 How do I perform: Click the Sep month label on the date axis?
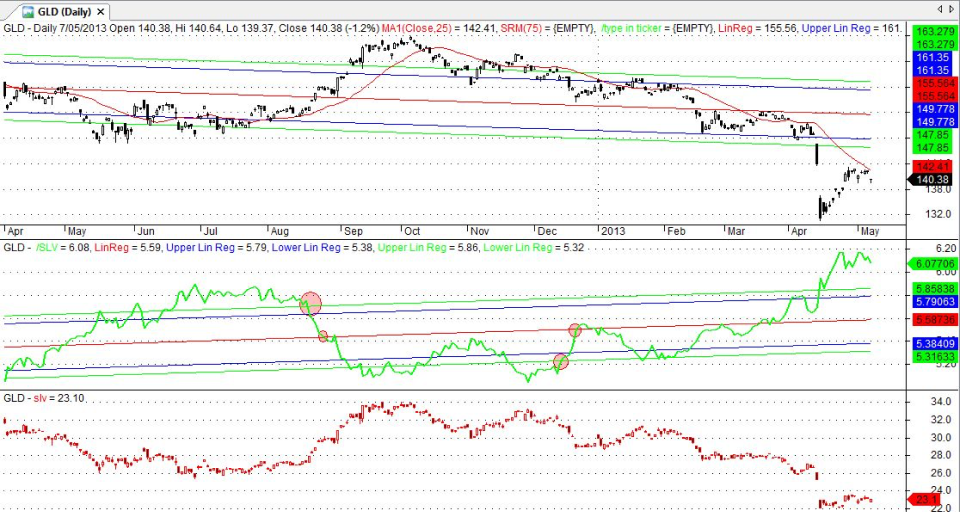[x=353, y=231]
